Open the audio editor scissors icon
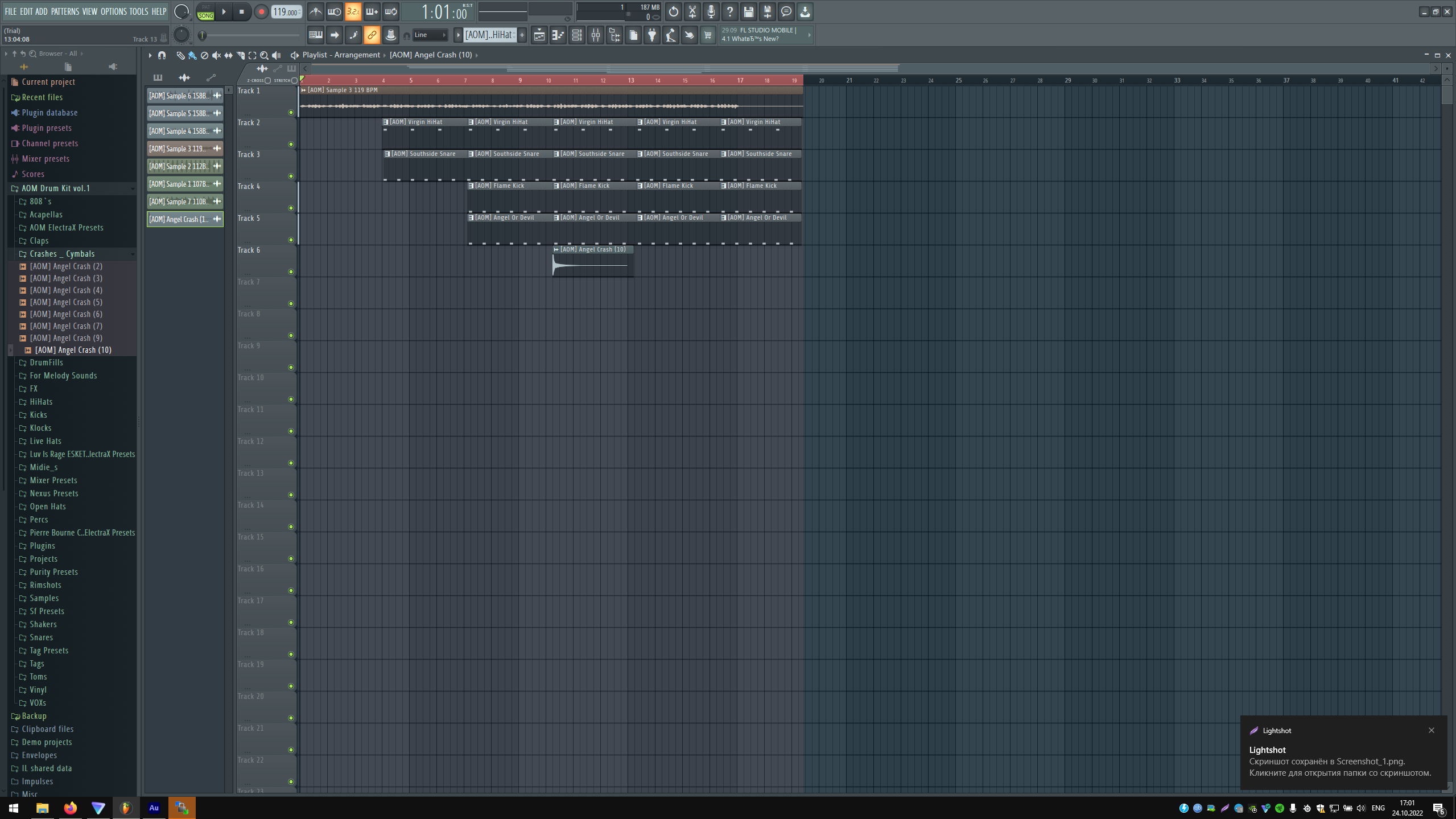 (x=692, y=11)
